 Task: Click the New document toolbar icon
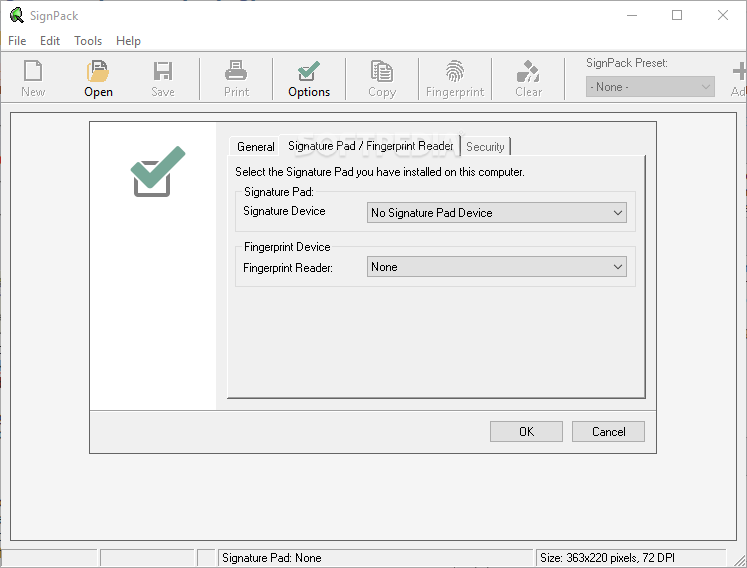(33, 71)
